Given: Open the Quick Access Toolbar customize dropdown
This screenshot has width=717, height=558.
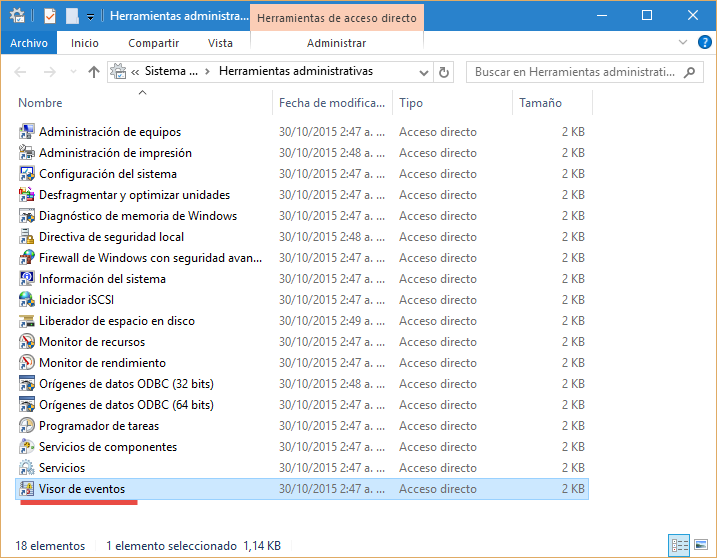Looking at the screenshot, I should point(90,16).
